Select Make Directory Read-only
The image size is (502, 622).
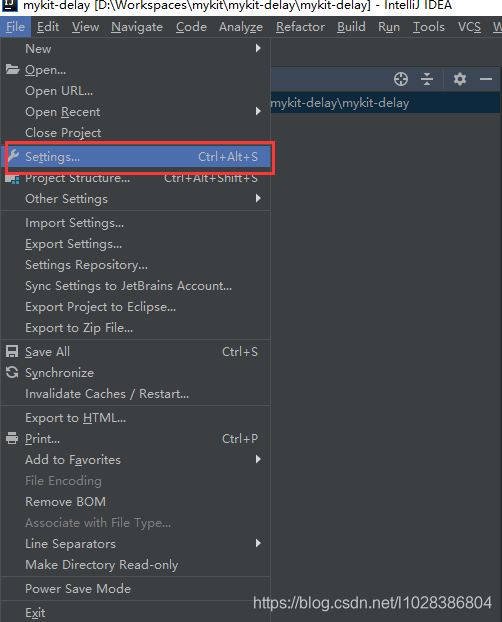click(136, 564)
